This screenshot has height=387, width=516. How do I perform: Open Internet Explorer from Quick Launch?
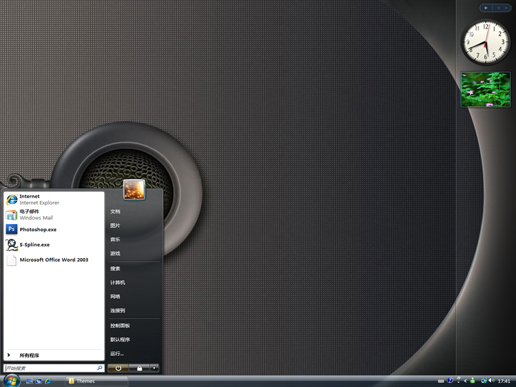48,381
